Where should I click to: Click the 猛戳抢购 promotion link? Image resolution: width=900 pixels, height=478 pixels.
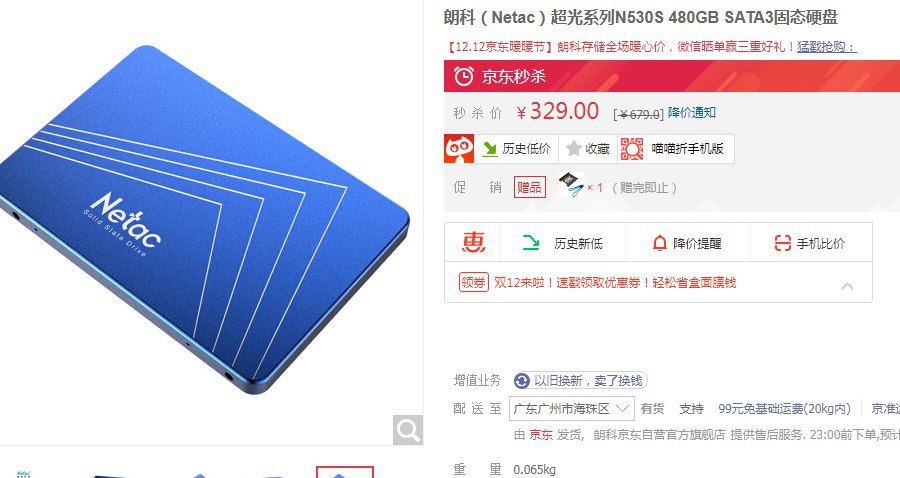pyautogui.click(x=827, y=46)
